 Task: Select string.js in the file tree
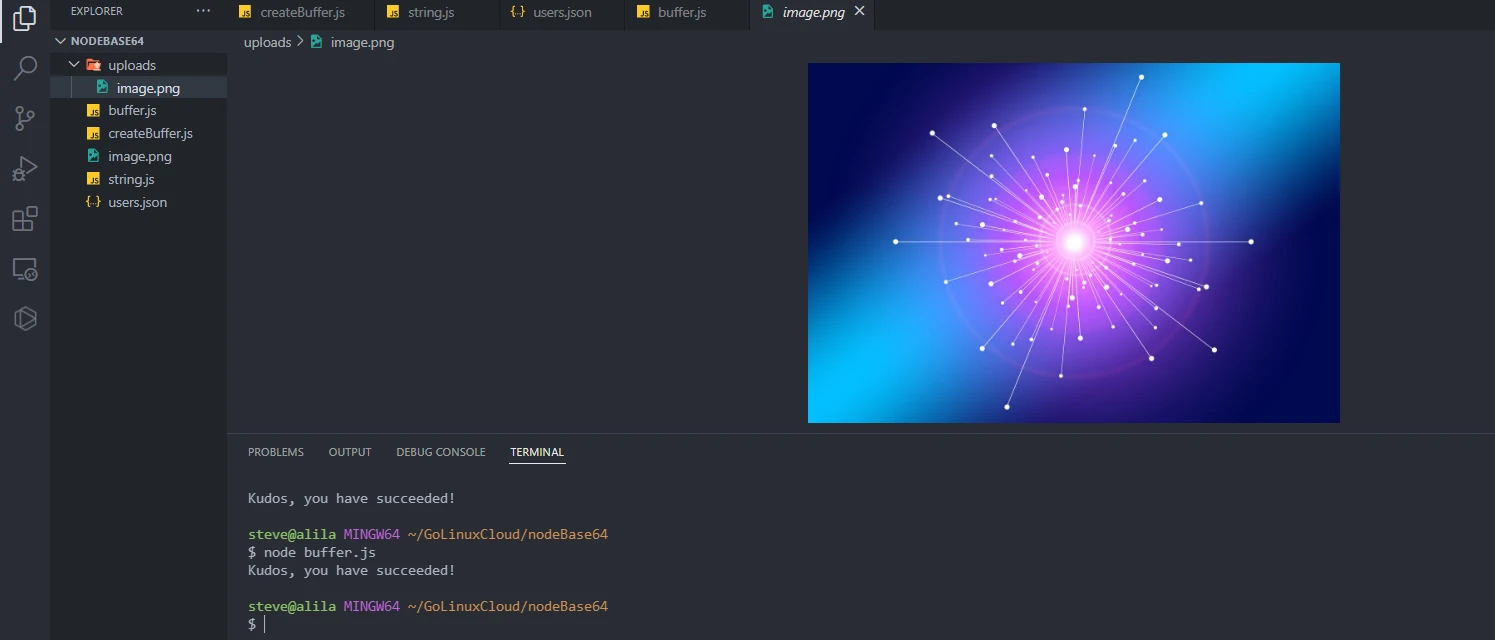pyautogui.click(x=132, y=179)
